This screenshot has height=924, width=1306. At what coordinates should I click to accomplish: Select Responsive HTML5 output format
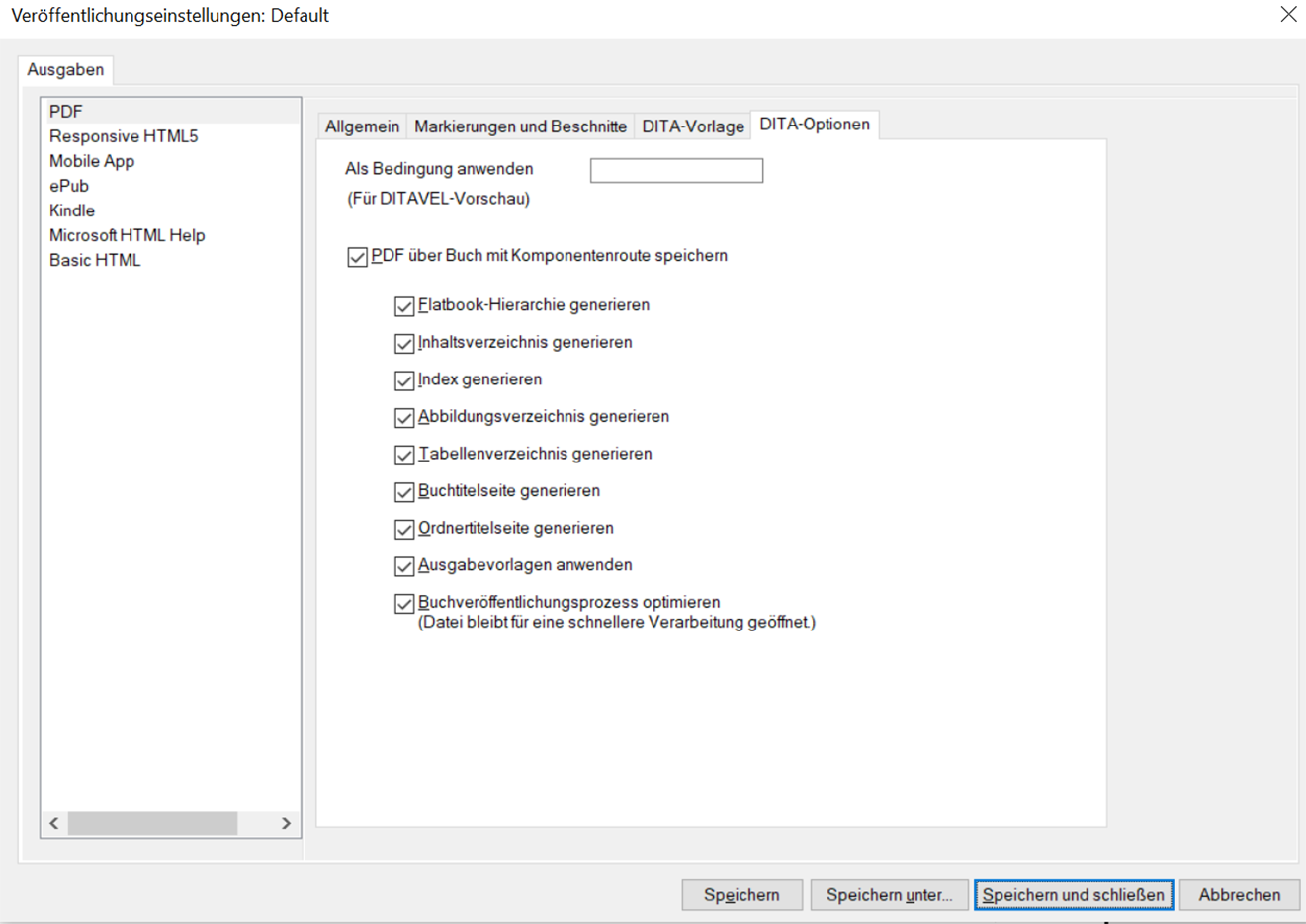(x=124, y=136)
